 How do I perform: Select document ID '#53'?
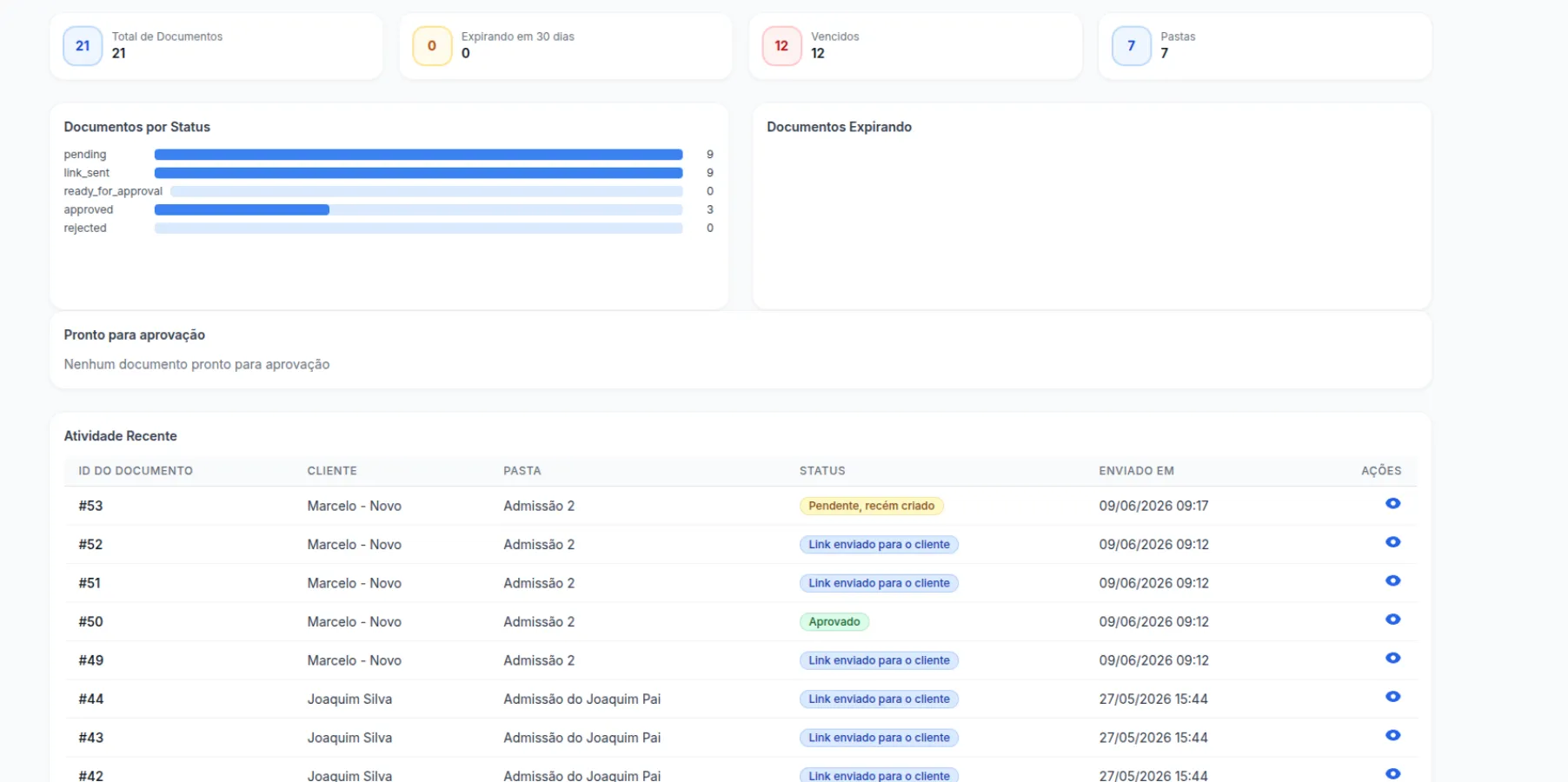click(x=90, y=506)
